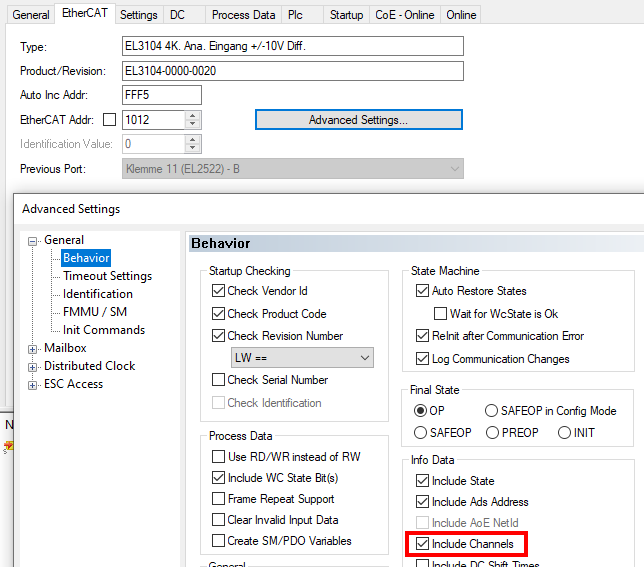Open the LW == revision dropdown
The image size is (644, 567).
click(302, 358)
